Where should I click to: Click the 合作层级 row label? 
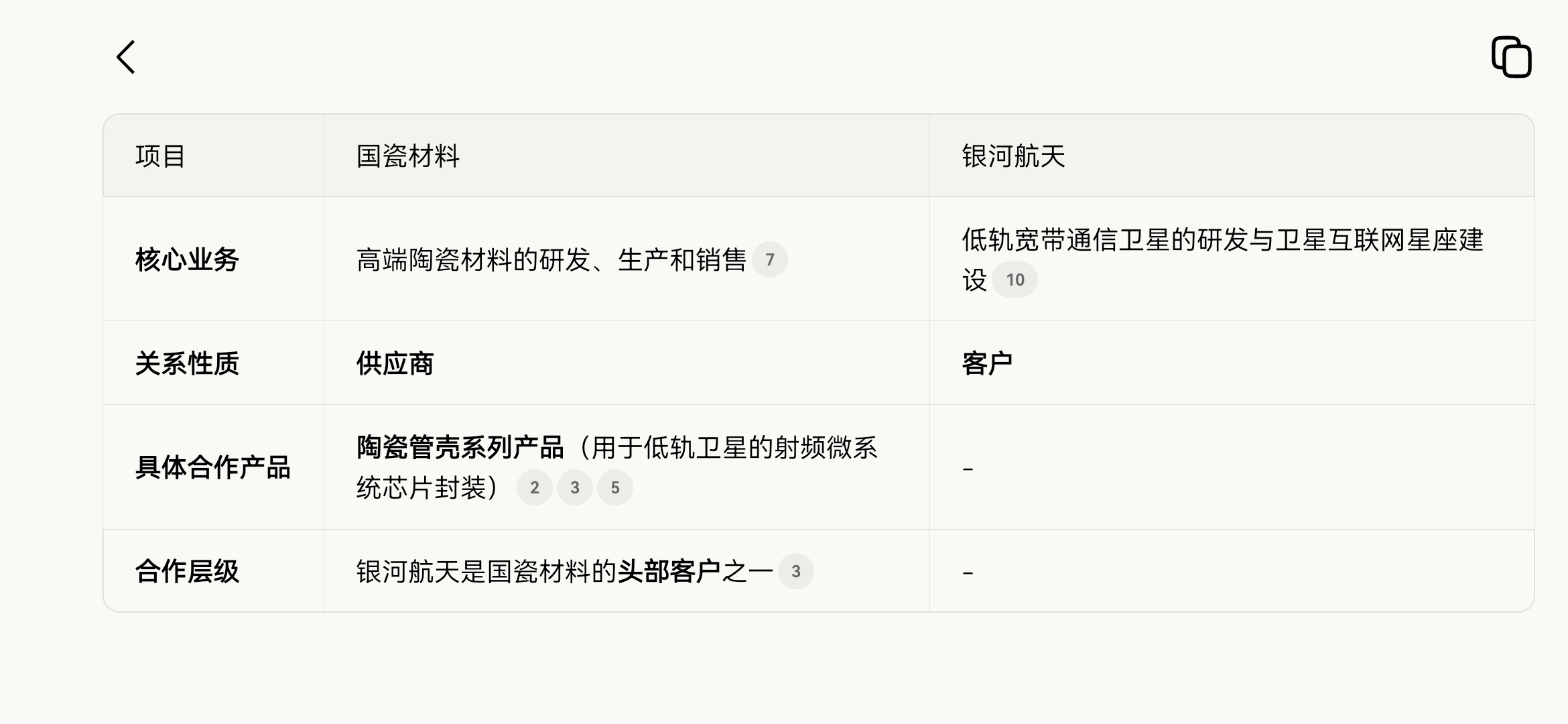pos(187,571)
